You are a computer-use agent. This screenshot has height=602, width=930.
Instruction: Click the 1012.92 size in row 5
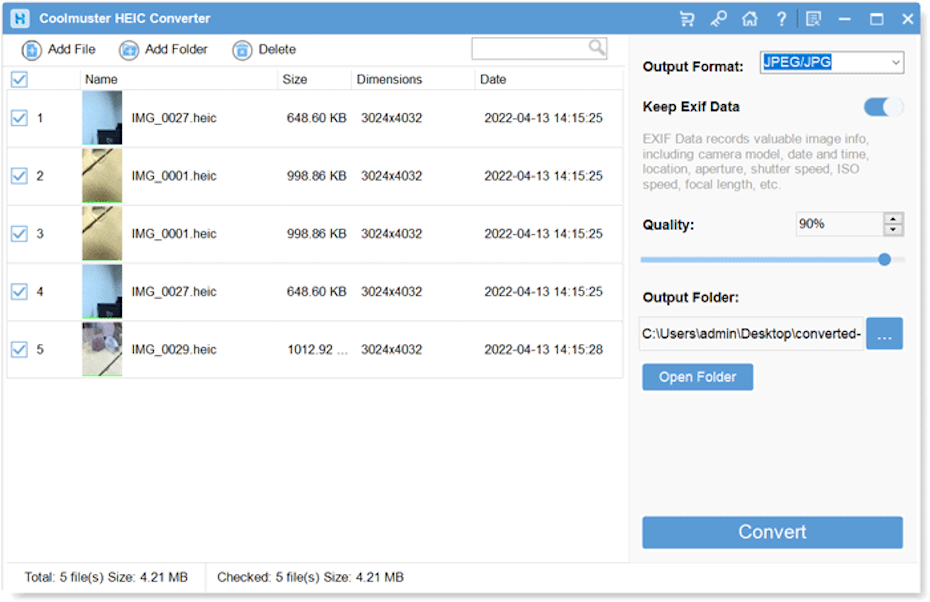click(x=317, y=349)
